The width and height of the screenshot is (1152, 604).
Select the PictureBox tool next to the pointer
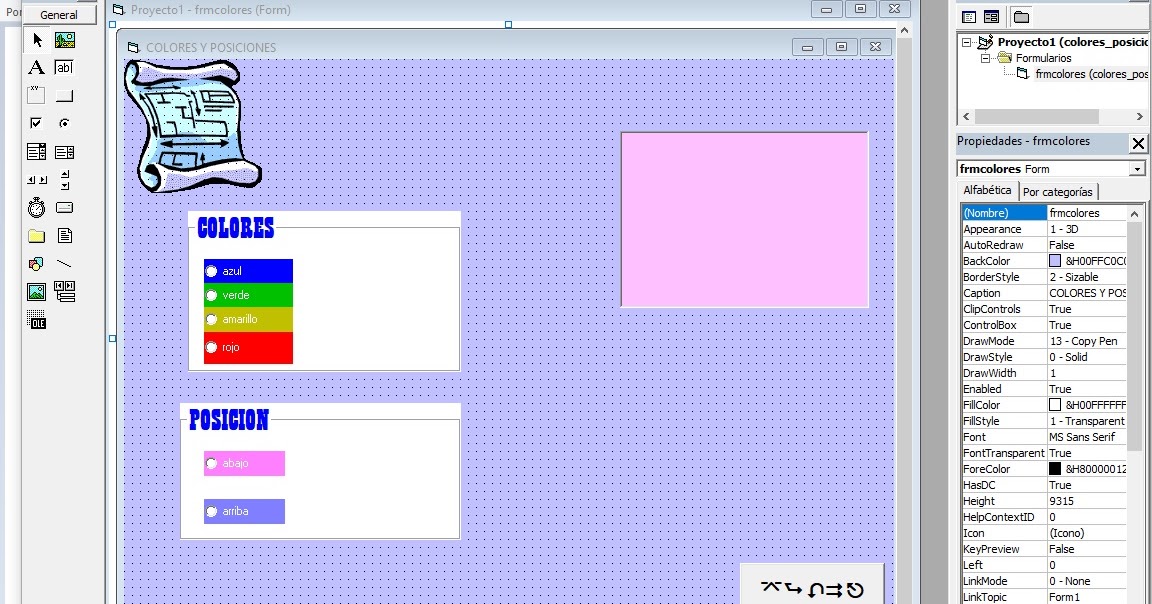click(65, 40)
